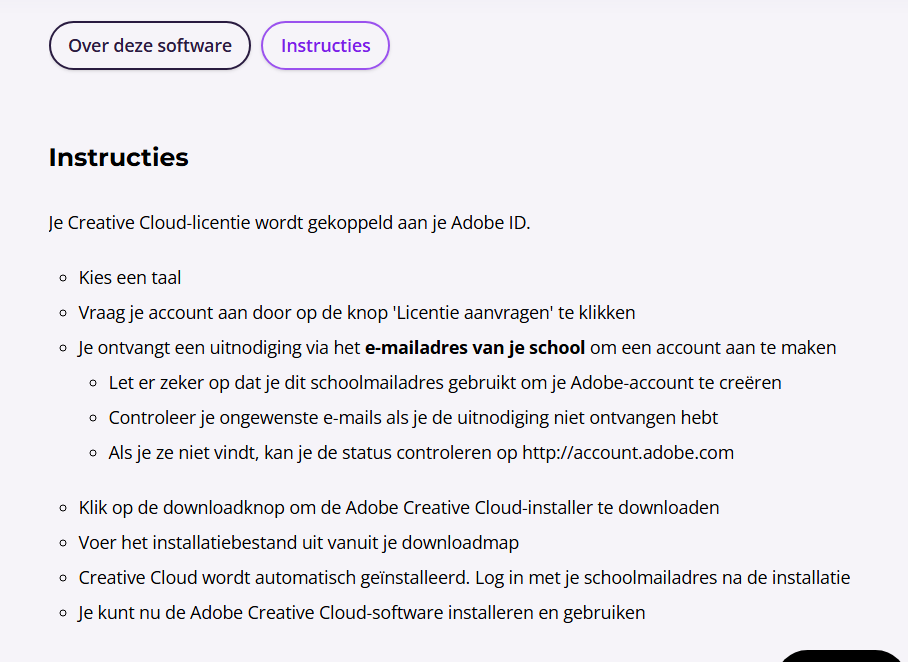Open the http://account.adobe.com URL

[x=628, y=453]
